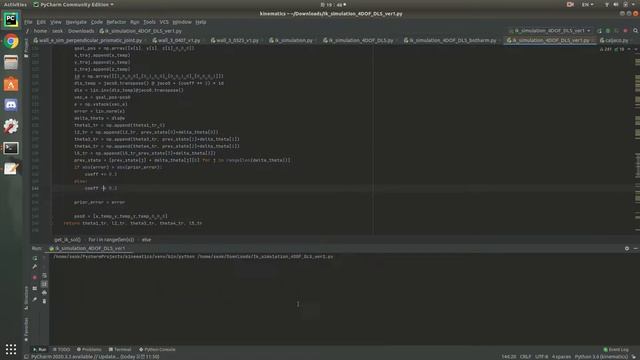The image size is (640, 360).
Task: Open Run panel settings gear
Action: point(627,248)
